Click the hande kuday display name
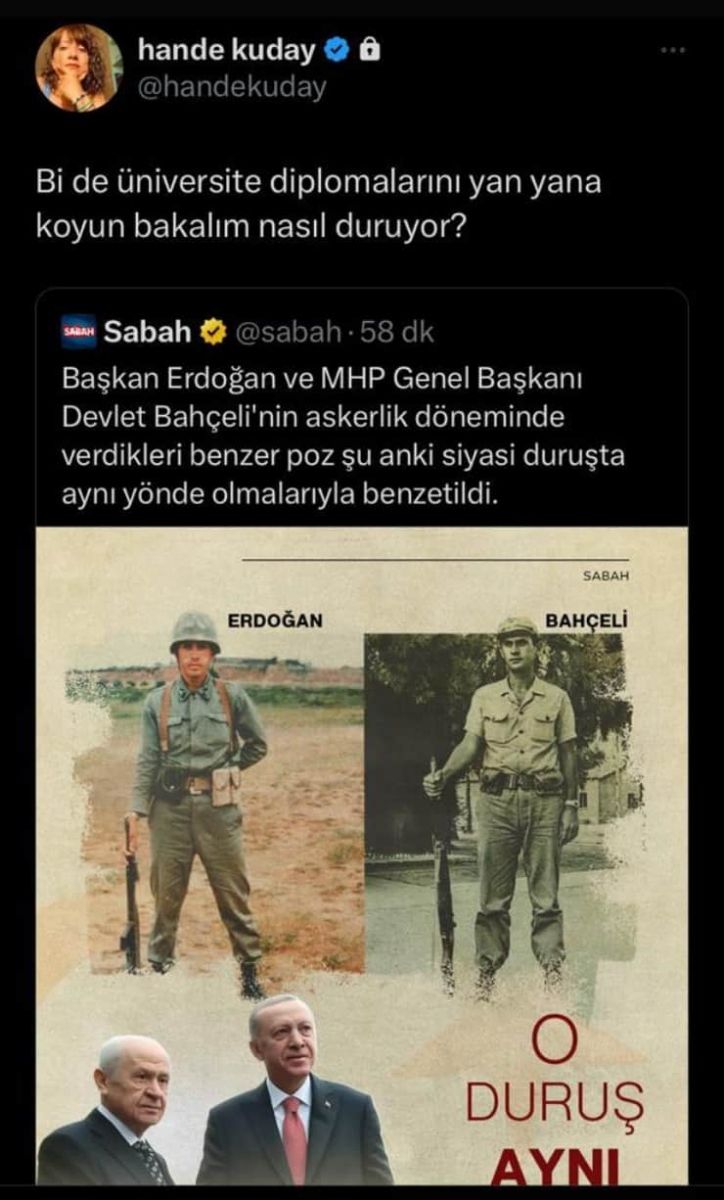 pos(227,50)
